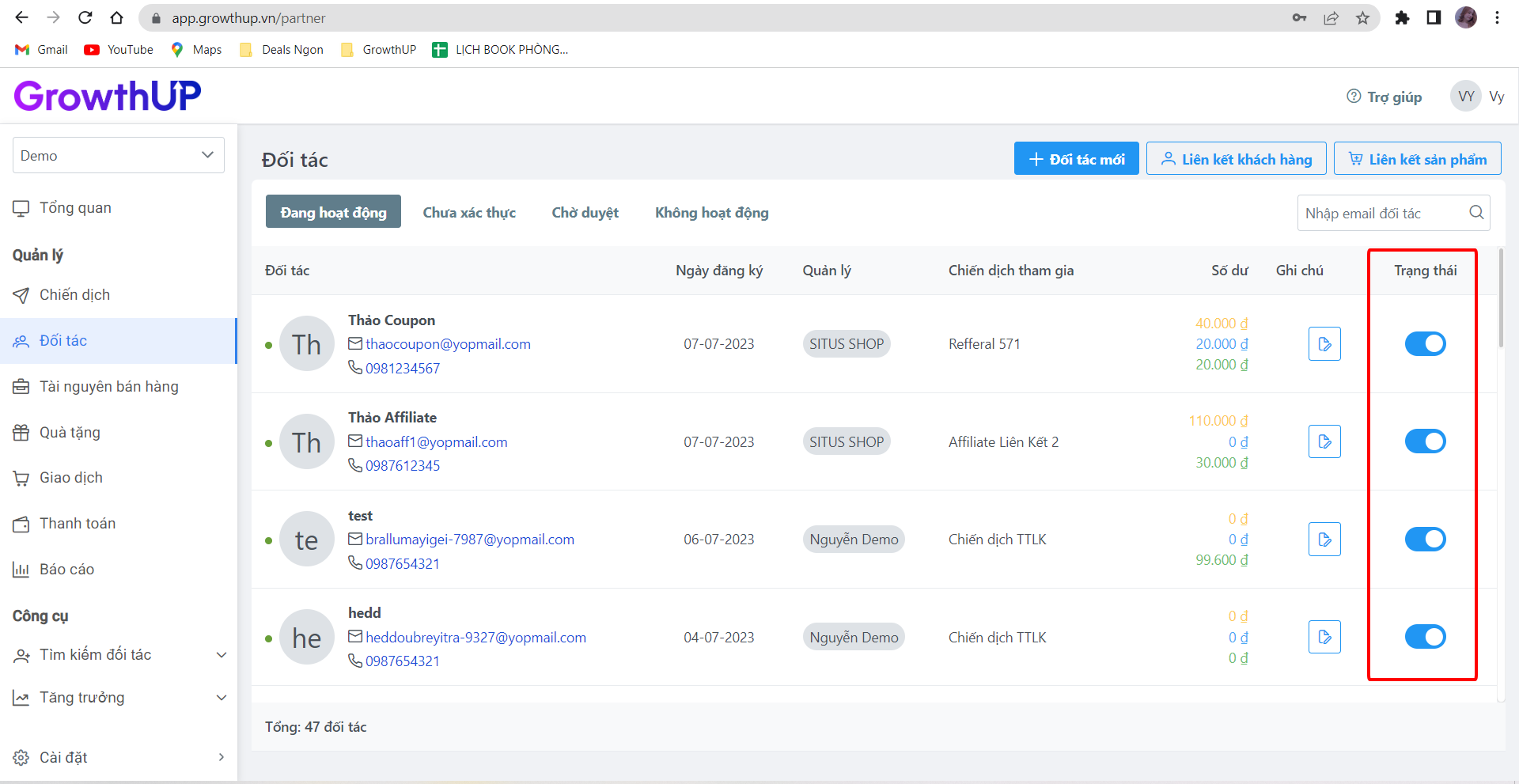Screen dimensions: 1519x784
Task: Click the Quà tặng gift icon
Action: [21, 433]
